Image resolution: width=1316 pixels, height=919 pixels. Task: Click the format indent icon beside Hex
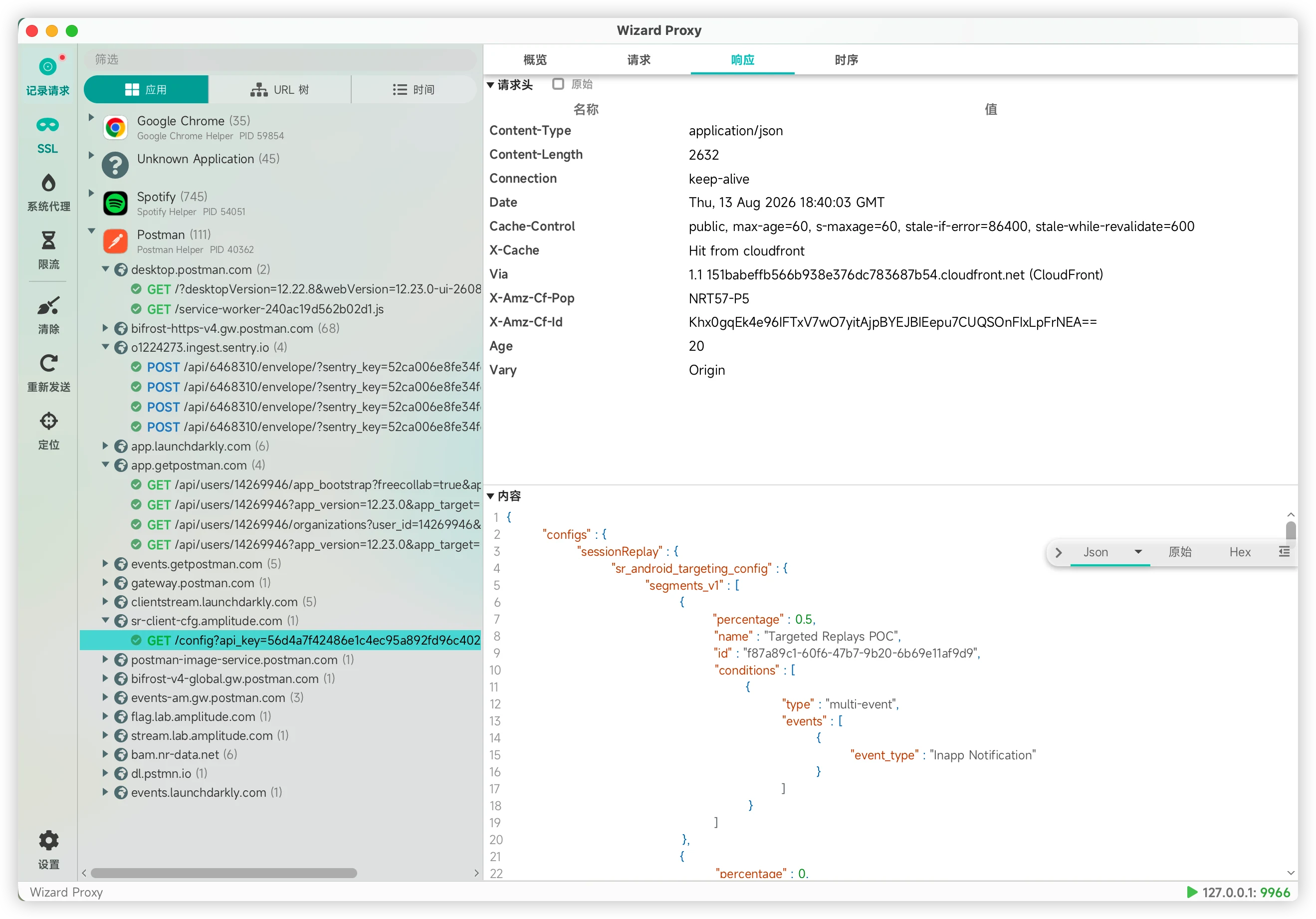coord(1284,551)
